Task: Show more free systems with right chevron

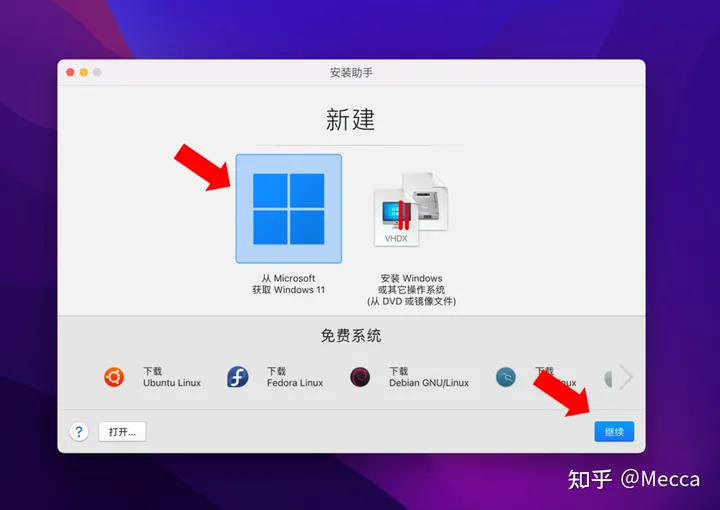Action: 625,377
